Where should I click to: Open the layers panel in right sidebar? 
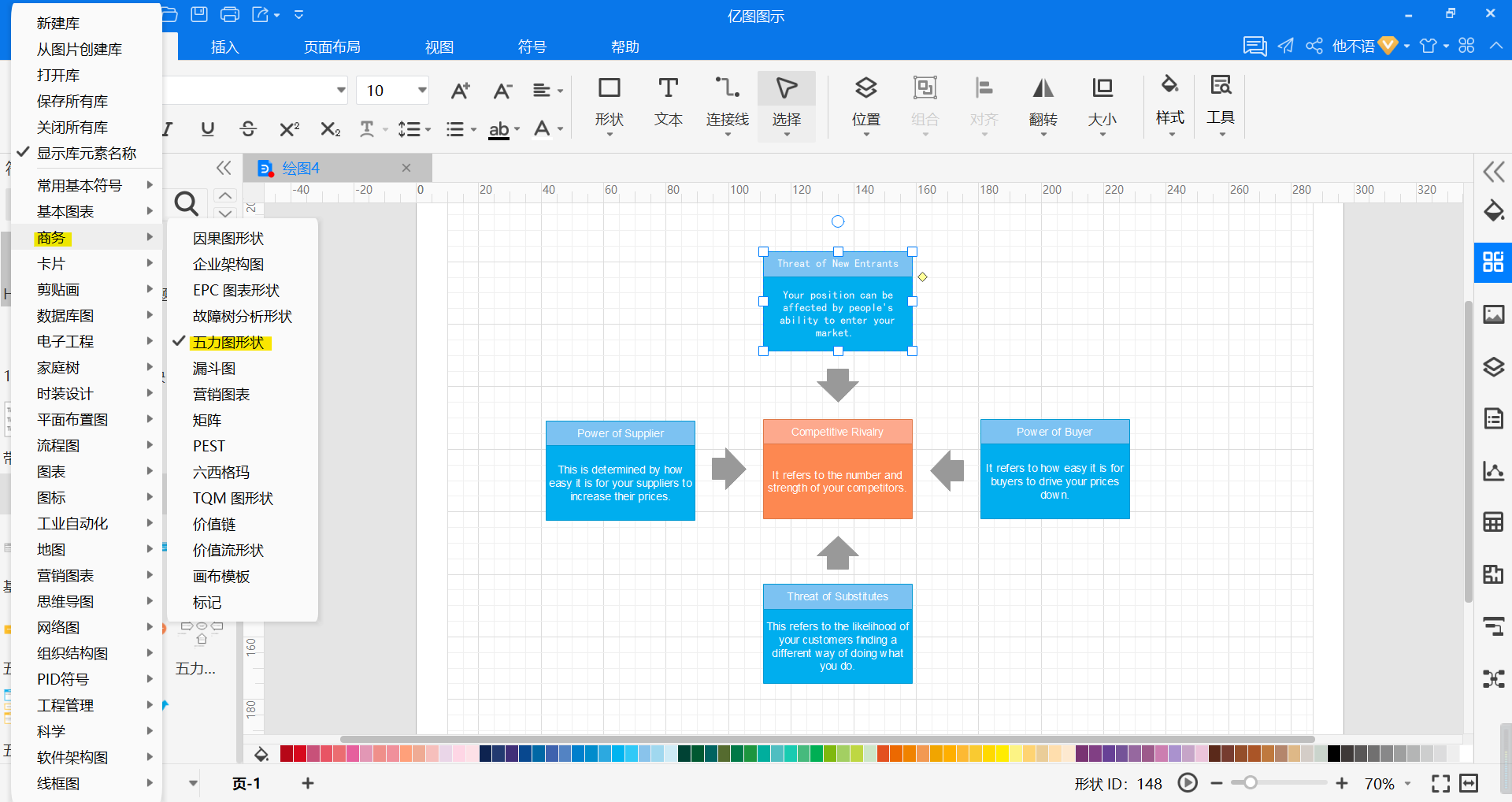[x=1493, y=366]
